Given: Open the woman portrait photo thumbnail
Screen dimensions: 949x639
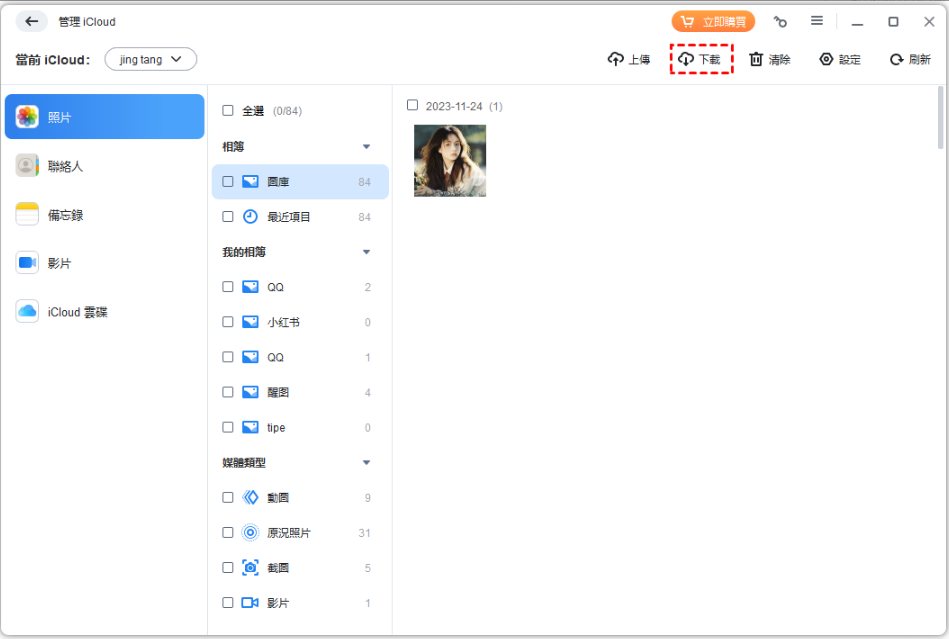Looking at the screenshot, I should (x=450, y=160).
